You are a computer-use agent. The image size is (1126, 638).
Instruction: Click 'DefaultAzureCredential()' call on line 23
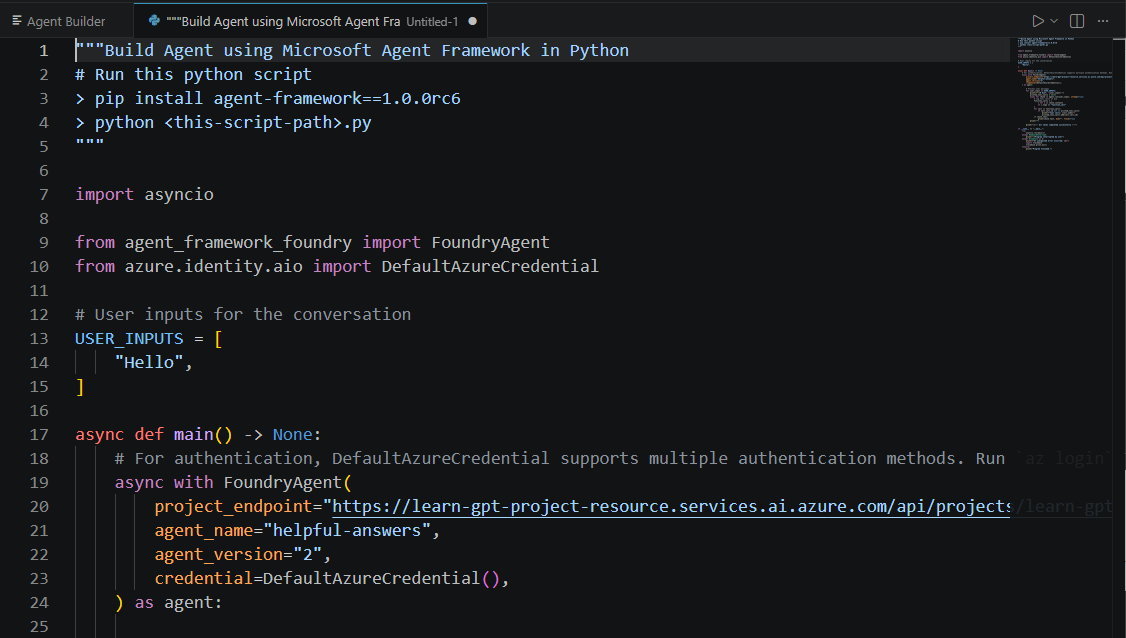tap(381, 578)
